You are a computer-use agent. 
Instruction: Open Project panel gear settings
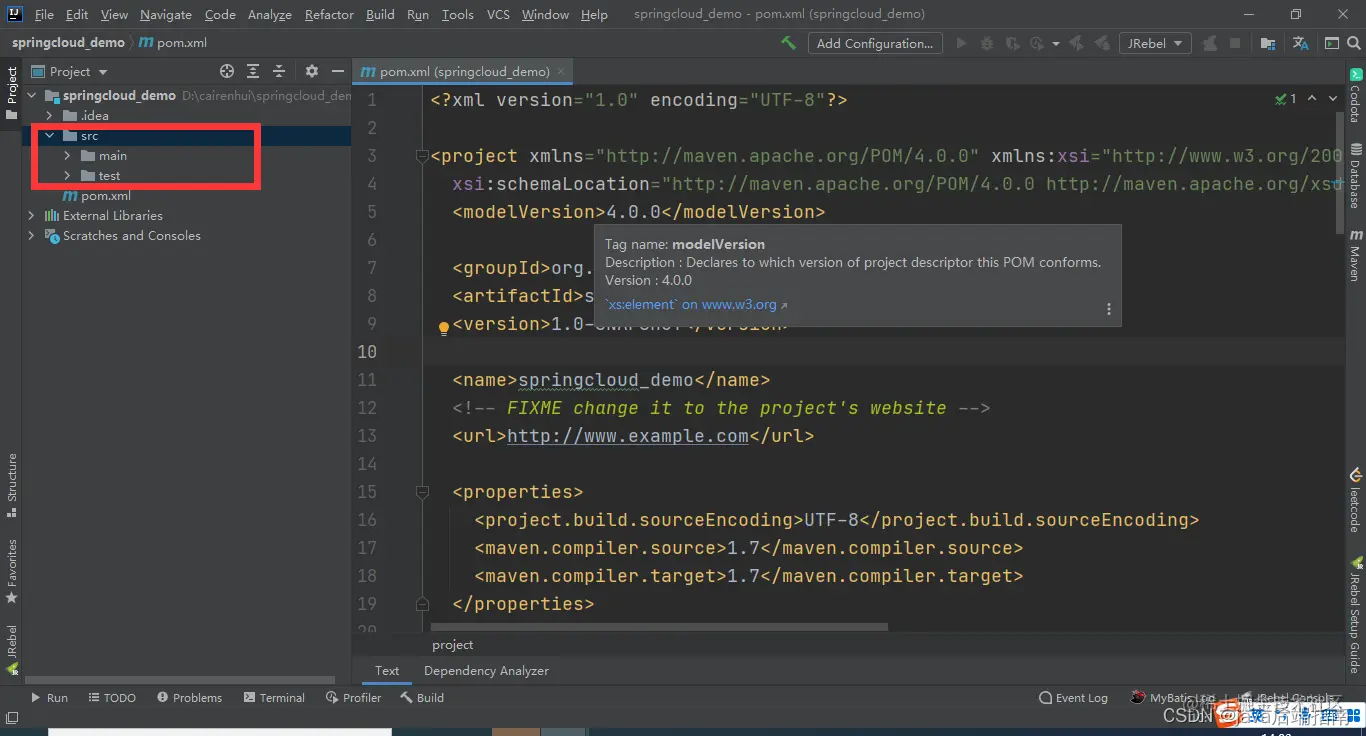(312, 71)
